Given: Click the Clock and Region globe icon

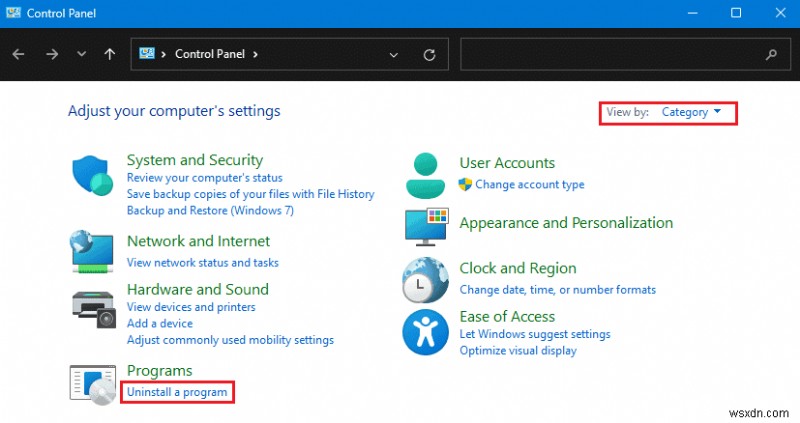Looking at the screenshot, I should click(x=425, y=280).
